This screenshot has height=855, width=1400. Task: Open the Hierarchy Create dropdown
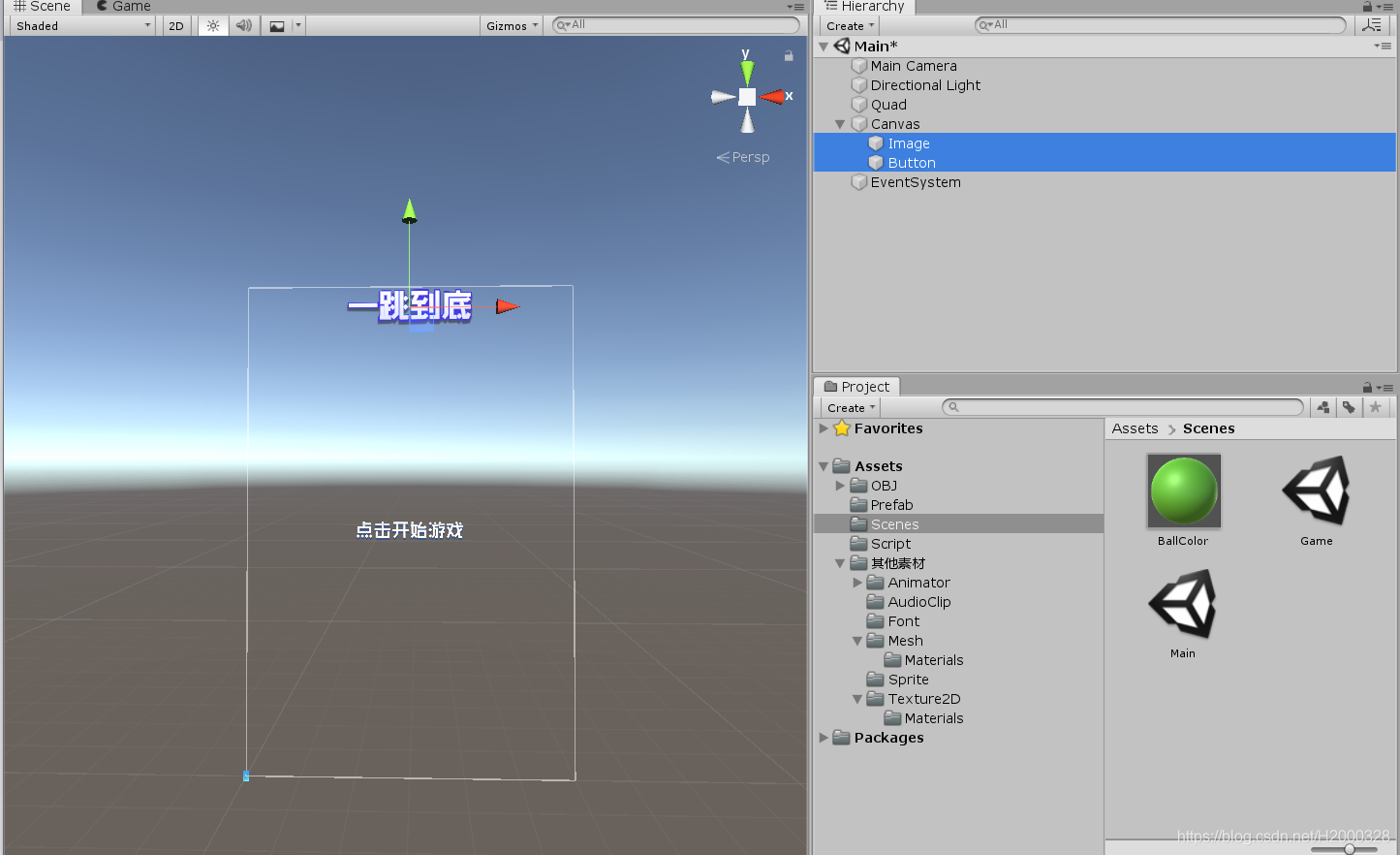(x=850, y=26)
